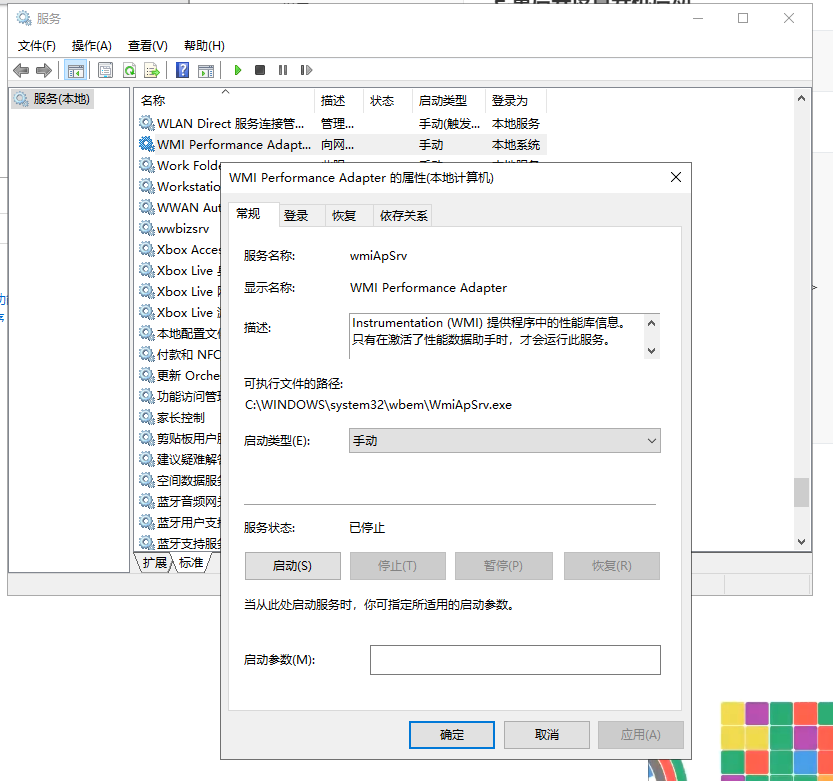The width and height of the screenshot is (833, 781).
Task: Select 服务(本地) in the left tree
Action: [x=61, y=99]
